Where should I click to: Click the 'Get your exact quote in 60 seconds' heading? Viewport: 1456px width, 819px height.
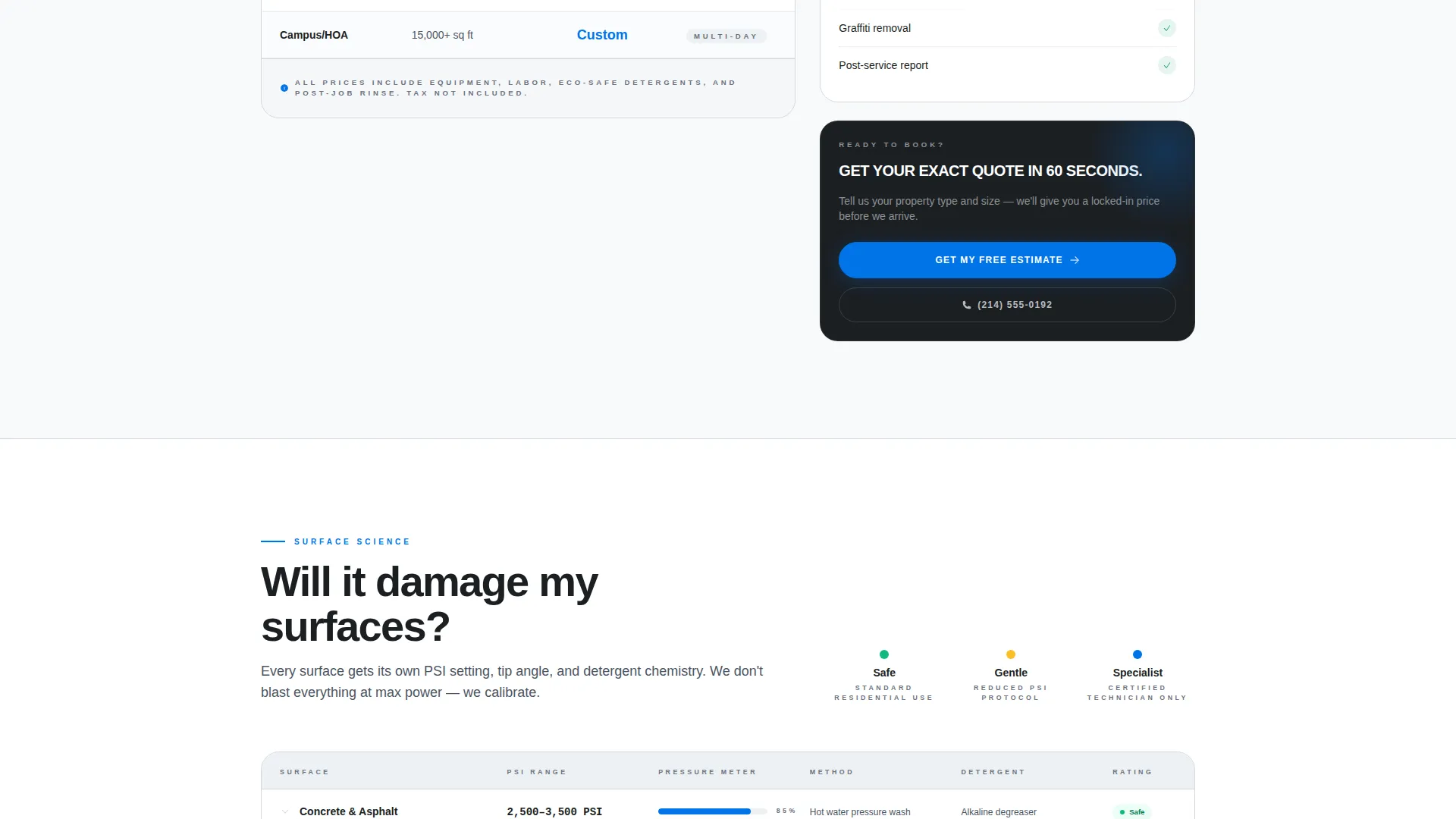(x=990, y=171)
